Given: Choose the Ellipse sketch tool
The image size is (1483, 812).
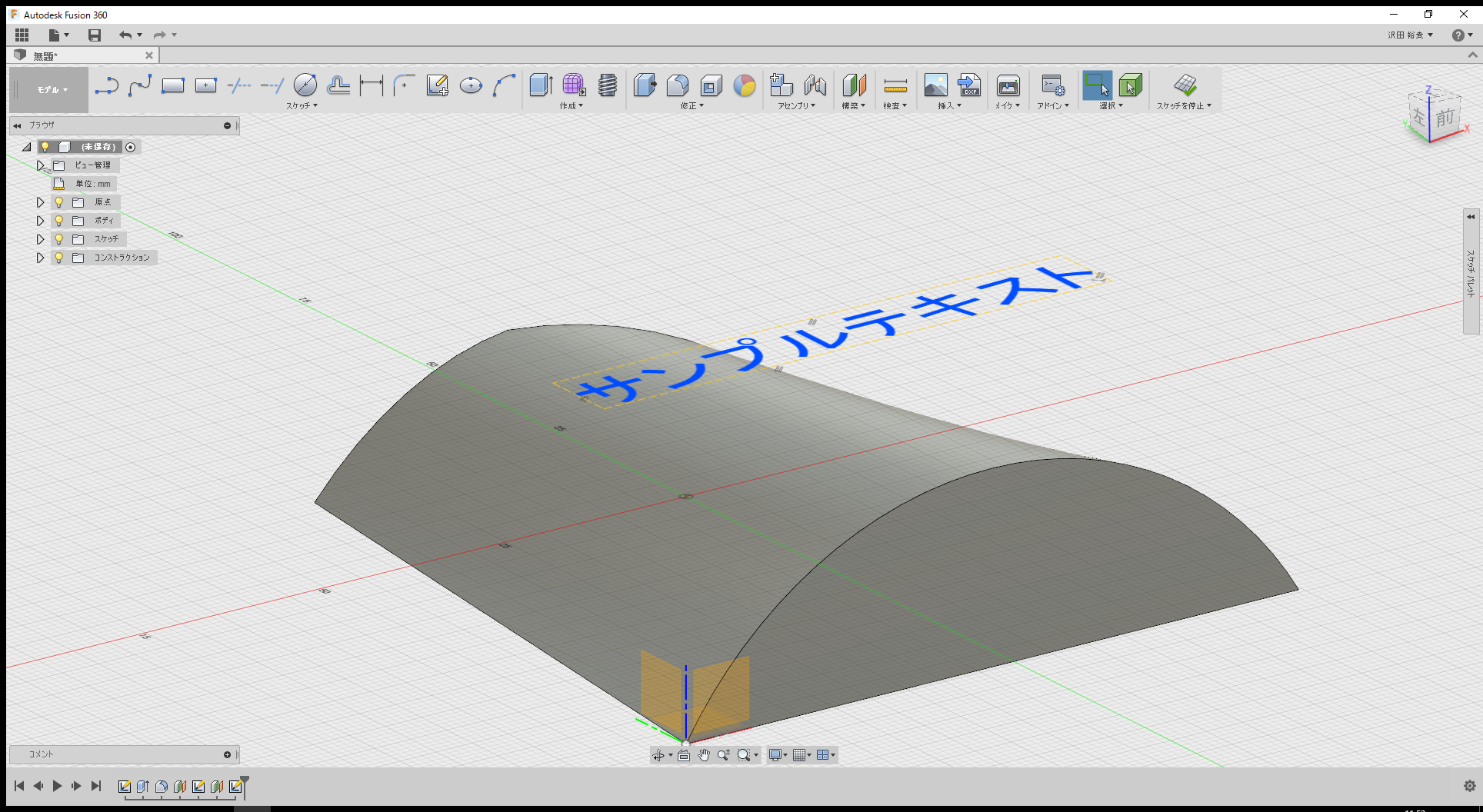Looking at the screenshot, I should (471, 85).
